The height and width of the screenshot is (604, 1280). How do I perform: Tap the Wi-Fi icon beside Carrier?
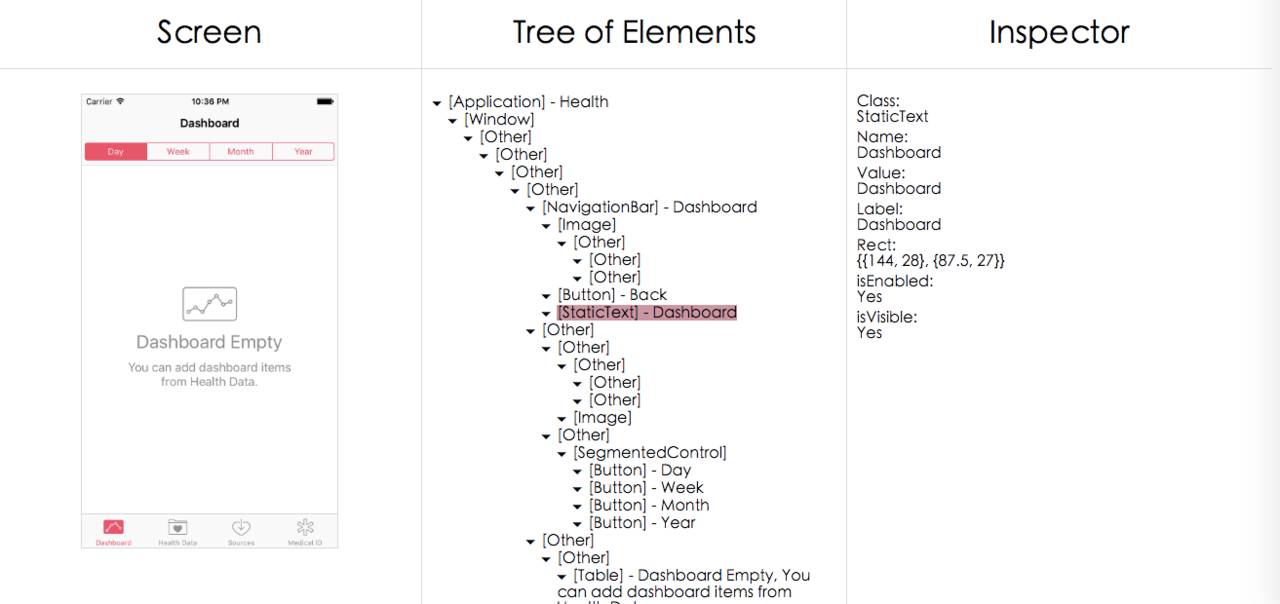click(120, 101)
